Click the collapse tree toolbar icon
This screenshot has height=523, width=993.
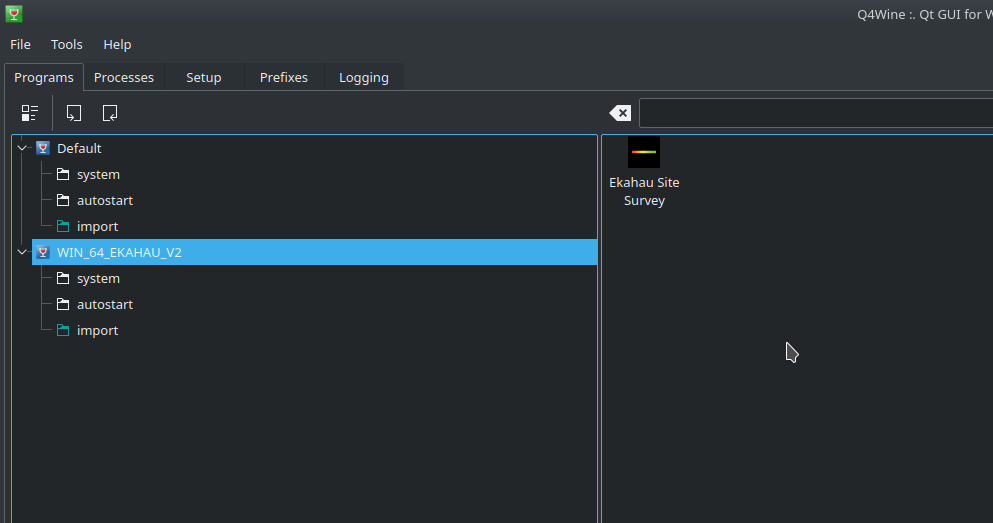(110, 113)
